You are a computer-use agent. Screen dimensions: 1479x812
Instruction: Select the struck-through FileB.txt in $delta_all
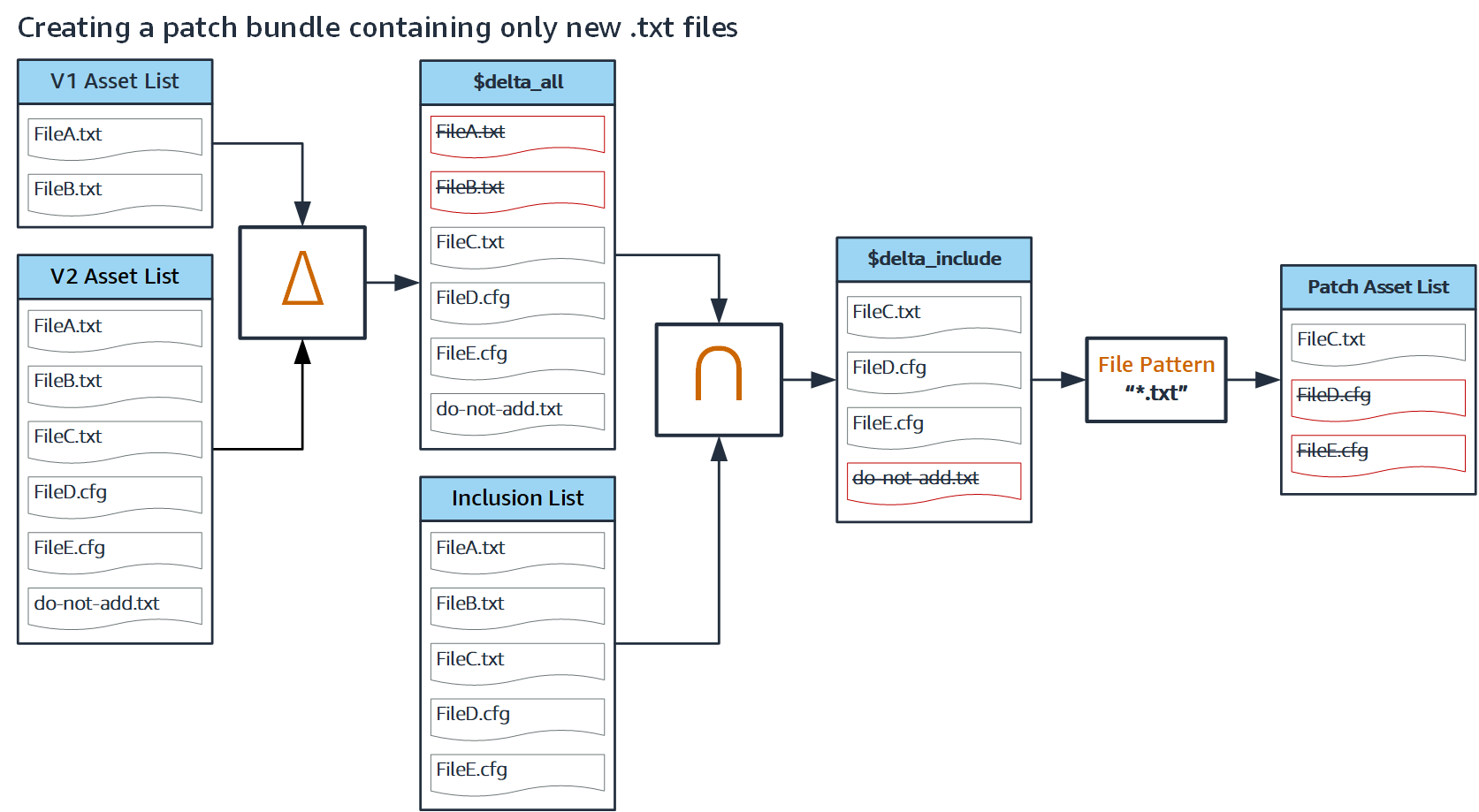click(517, 188)
